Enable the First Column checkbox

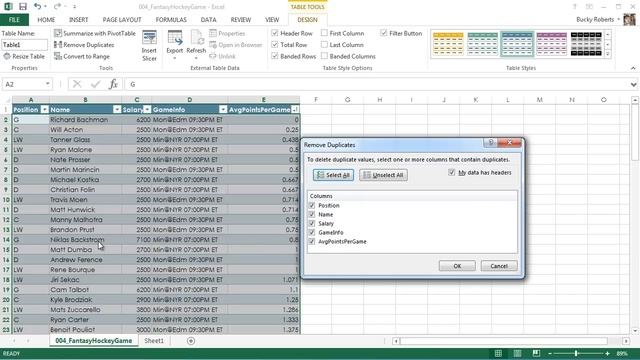(x=324, y=33)
